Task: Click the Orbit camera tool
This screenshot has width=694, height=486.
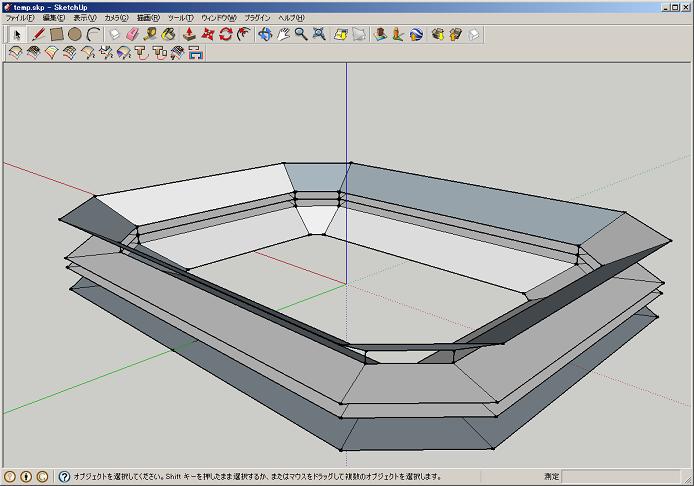Action: pos(265,34)
